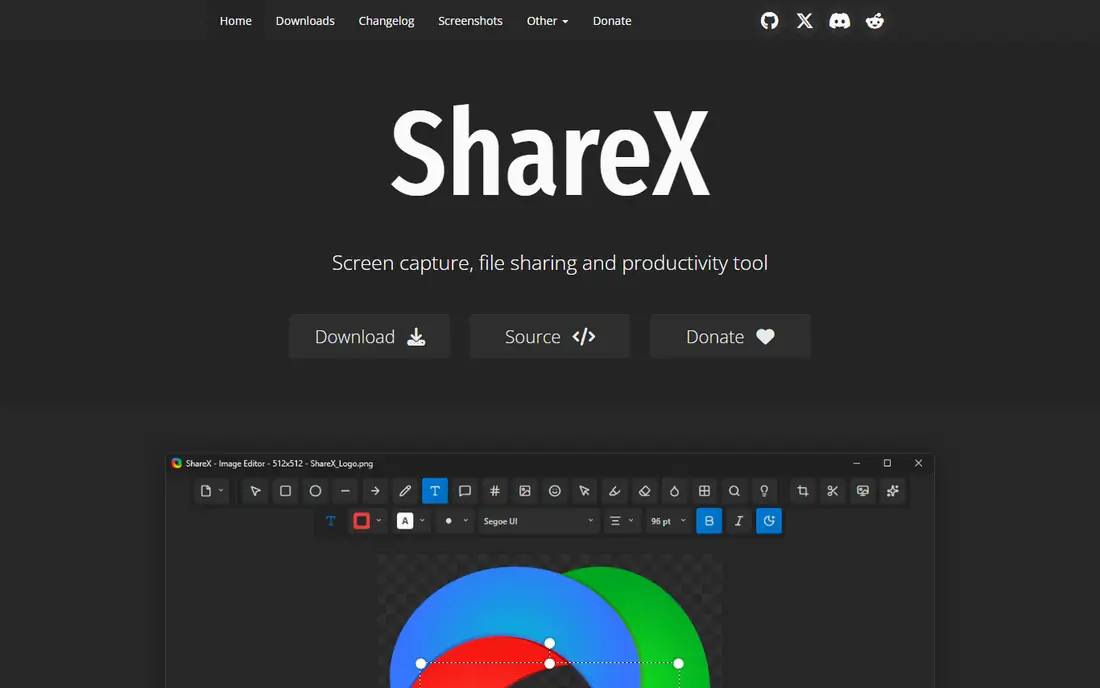Viewport: 1100px width, 688px height.
Task: Select the Insert image tool
Action: [x=525, y=491]
